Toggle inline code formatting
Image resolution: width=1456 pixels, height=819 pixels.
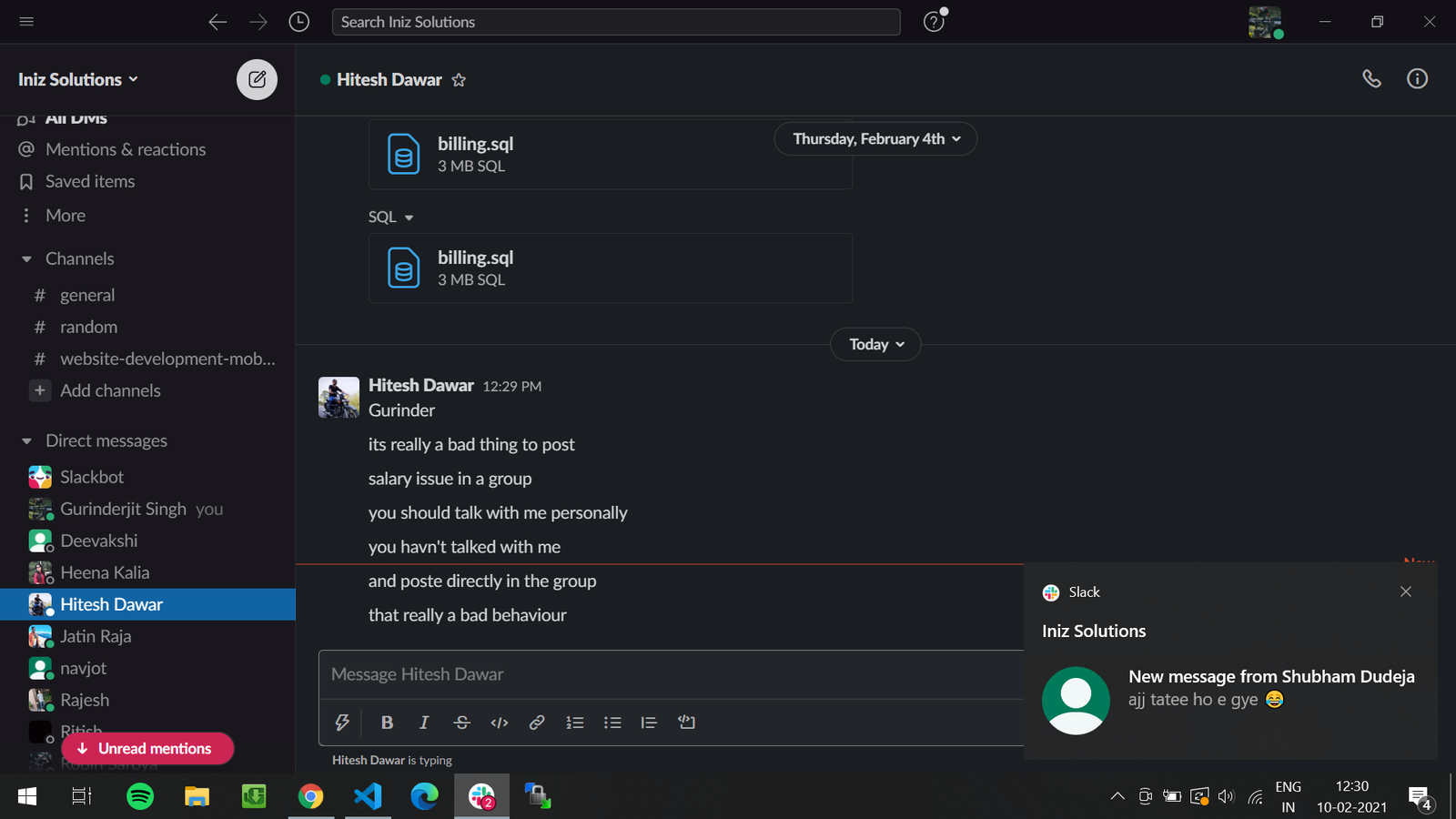pyautogui.click(x=499, y=723)
